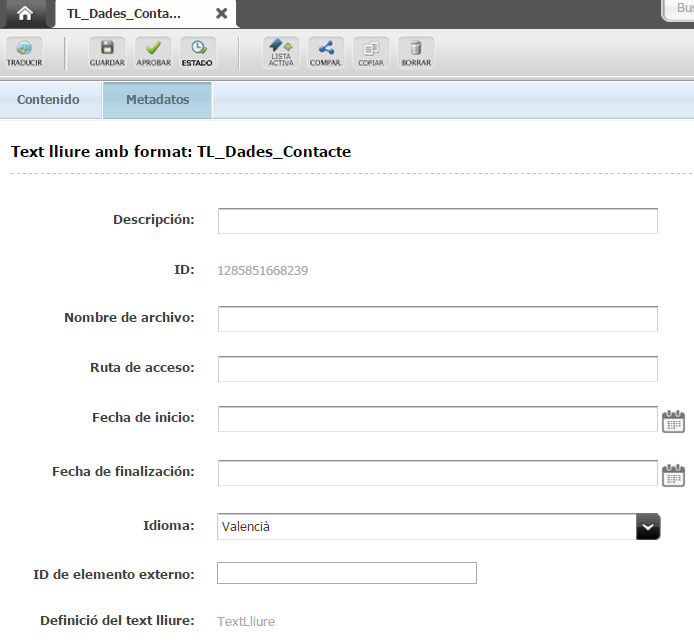
Task: Click the Traducir toolbar icon
Action: pyautogui.click(x=24, y=53)
